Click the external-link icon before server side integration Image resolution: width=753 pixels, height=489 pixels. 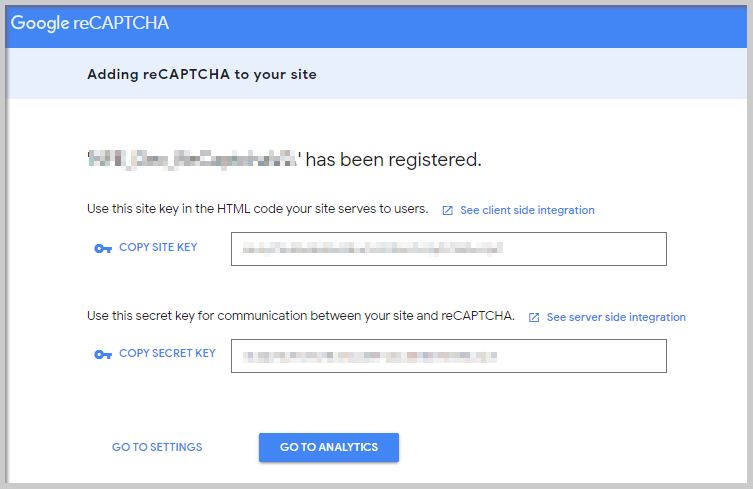[534, 318]
